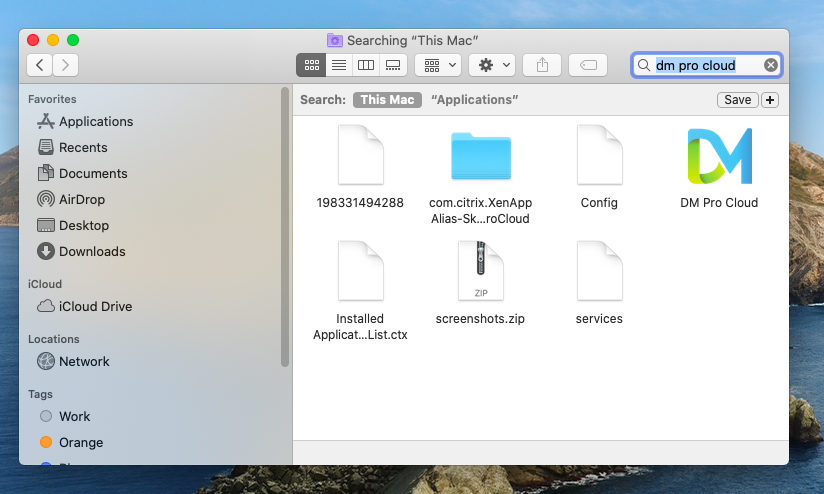The height and width of the screenshot is (494, 824).
Task: Click the smart folder icon in title bar
Action: pos(334,40)
